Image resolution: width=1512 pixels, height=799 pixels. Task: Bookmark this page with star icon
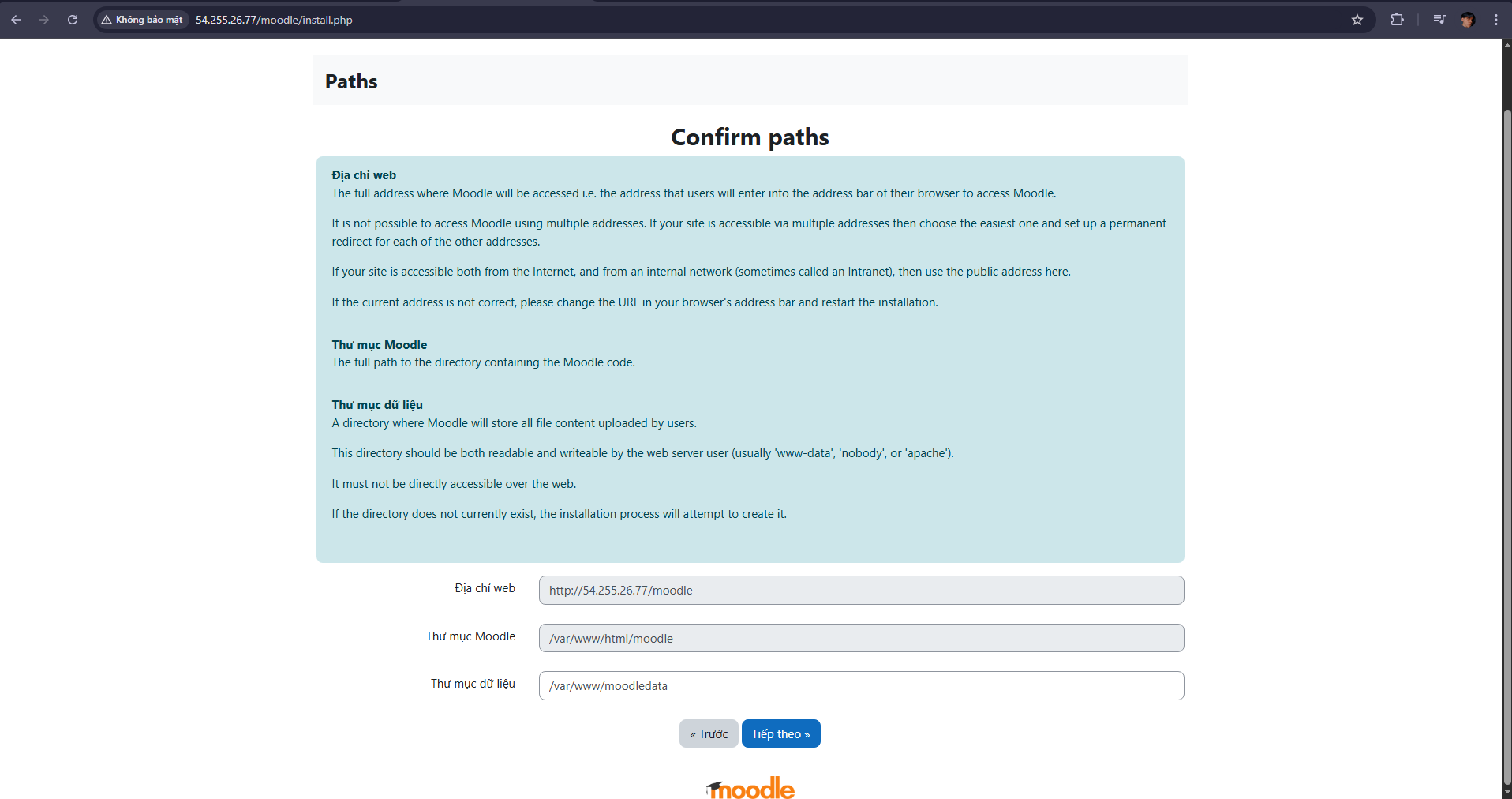[1357, 20]
